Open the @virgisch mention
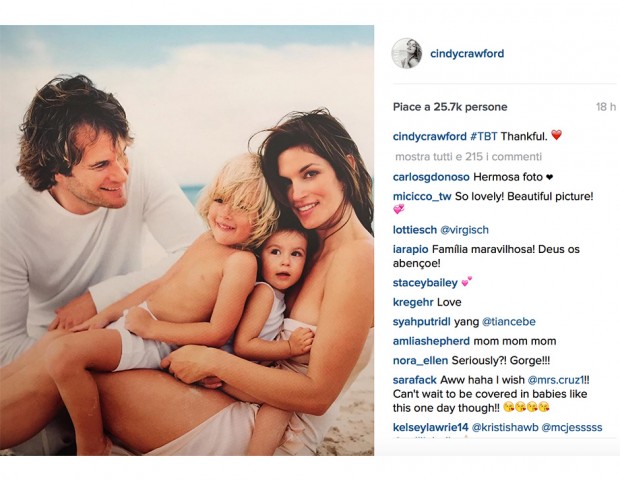The image size is (620, 481). point(464,230)
